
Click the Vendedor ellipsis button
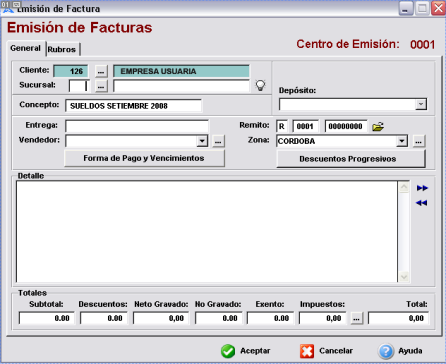tap(218, 141)
